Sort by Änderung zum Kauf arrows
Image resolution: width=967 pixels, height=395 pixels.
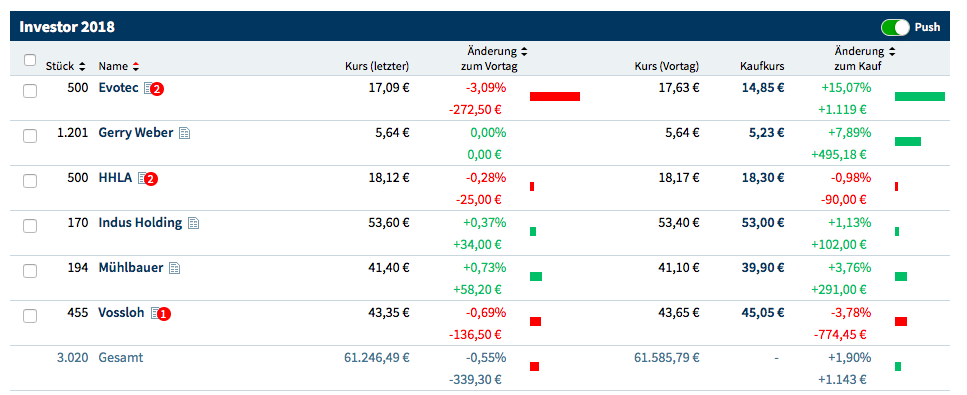coord(892,52)
